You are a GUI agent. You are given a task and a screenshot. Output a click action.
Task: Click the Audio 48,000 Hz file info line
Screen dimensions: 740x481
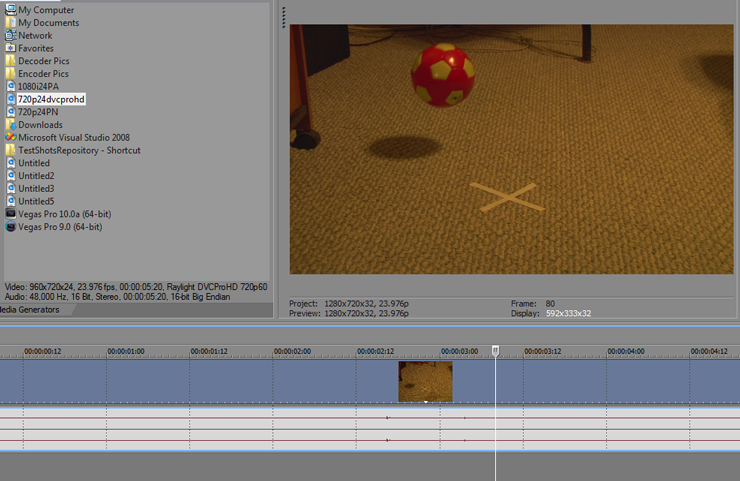coord(118,297)
